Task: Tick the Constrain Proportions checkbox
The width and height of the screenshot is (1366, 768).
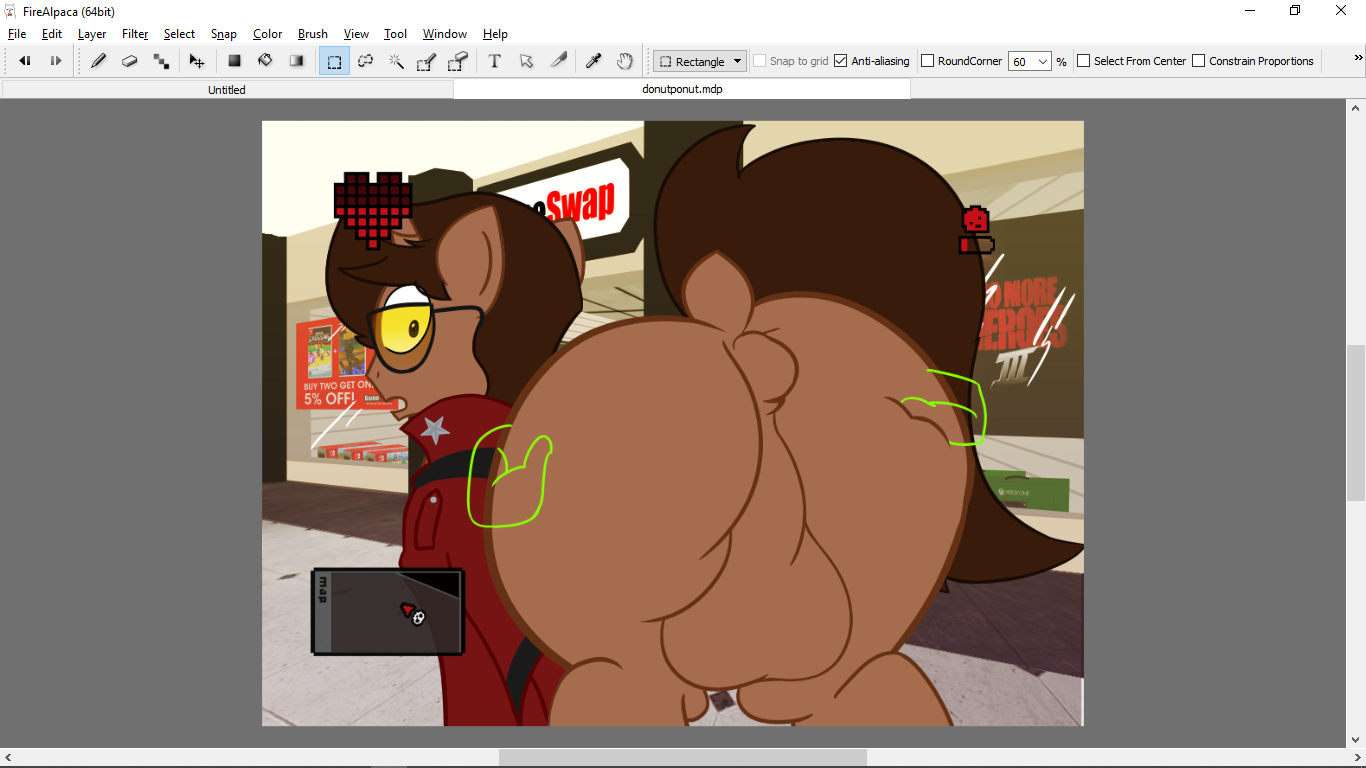Action: pos(1198,61)
